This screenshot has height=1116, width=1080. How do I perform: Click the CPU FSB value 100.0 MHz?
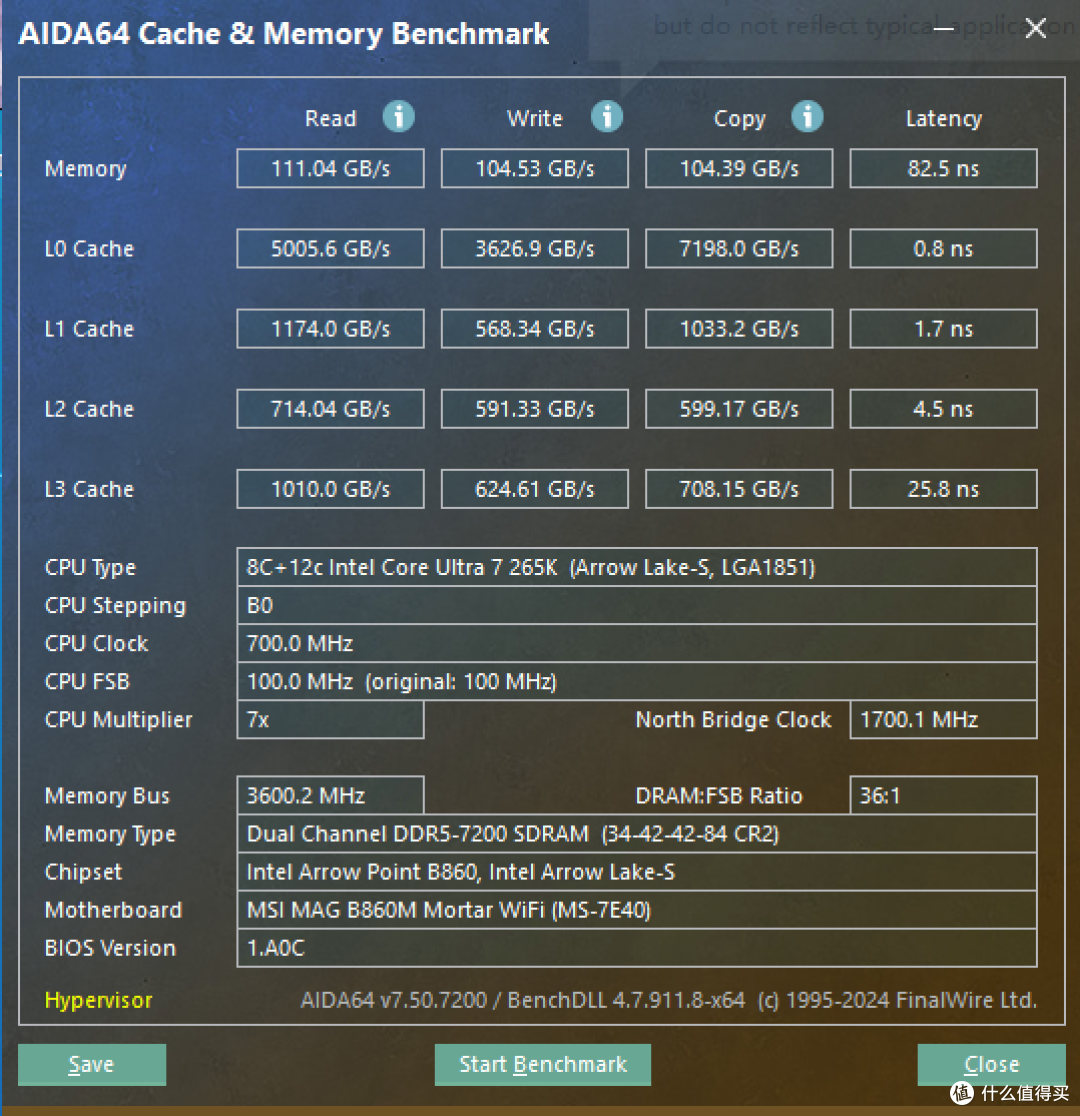[637, 682]
